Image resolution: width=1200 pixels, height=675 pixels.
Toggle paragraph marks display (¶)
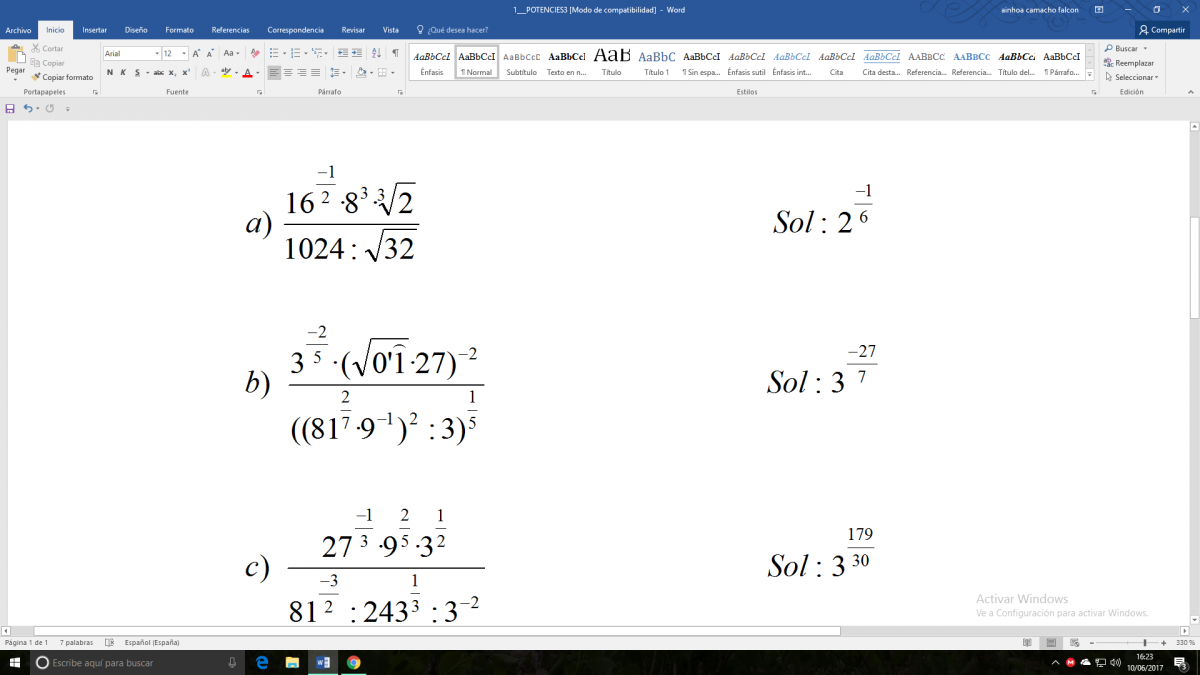(x=395, y=53)
